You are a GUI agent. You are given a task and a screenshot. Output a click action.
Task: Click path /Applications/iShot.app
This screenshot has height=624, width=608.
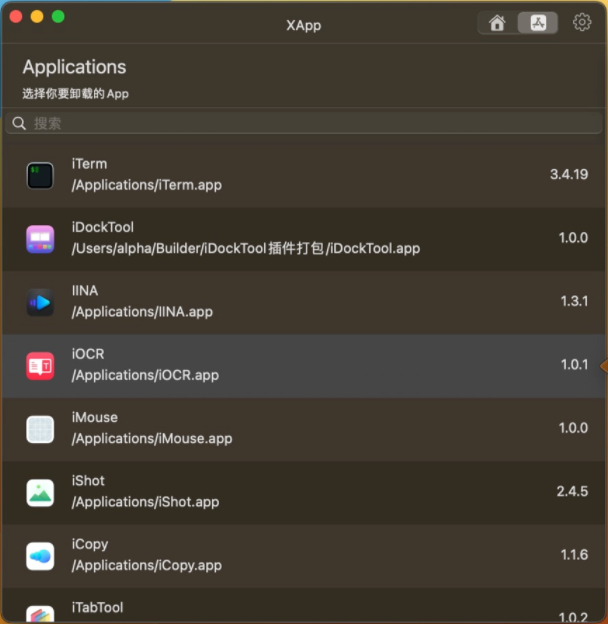146,502
